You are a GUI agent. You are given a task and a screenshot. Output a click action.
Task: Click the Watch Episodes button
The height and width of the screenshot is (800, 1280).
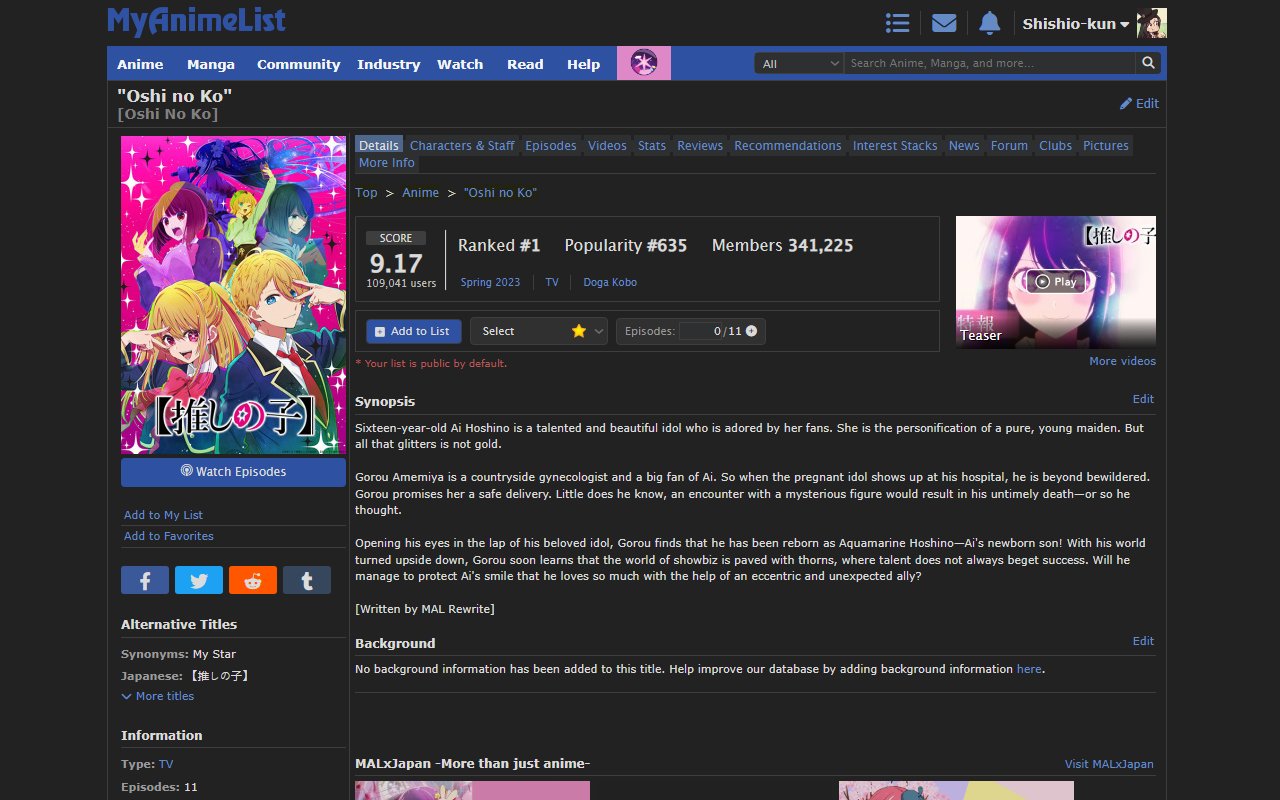(x=232, y=471)
